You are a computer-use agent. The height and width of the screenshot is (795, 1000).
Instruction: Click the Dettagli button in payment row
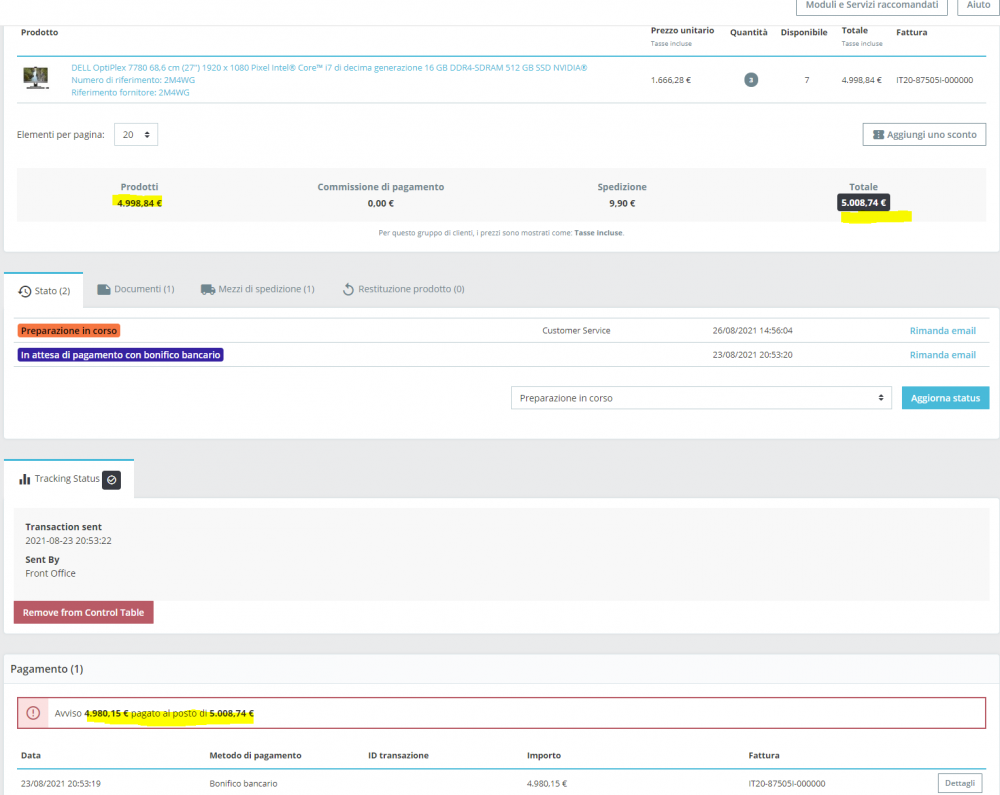point(960,783)
